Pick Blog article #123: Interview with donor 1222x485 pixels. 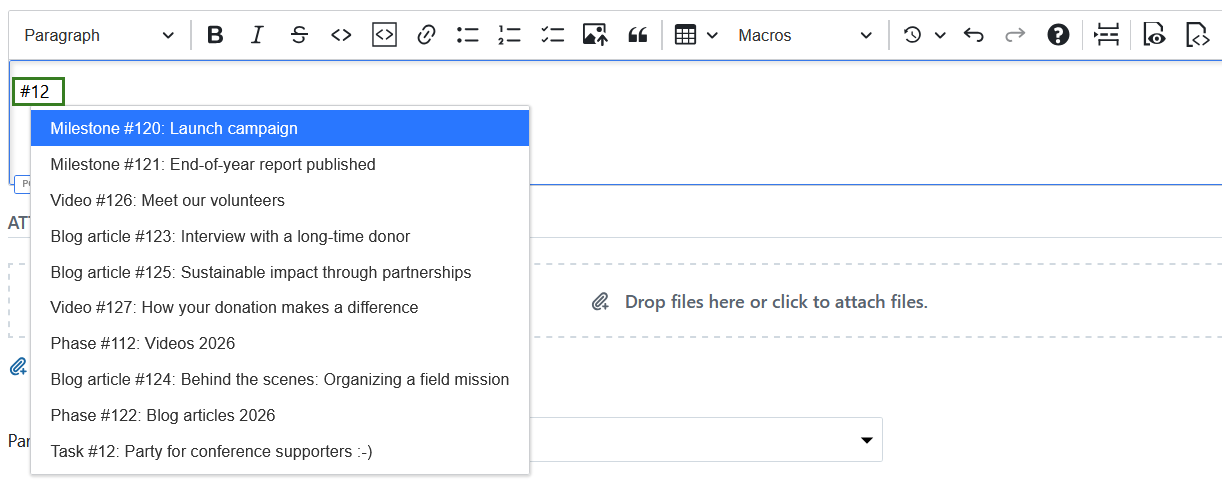click(280, 236)
